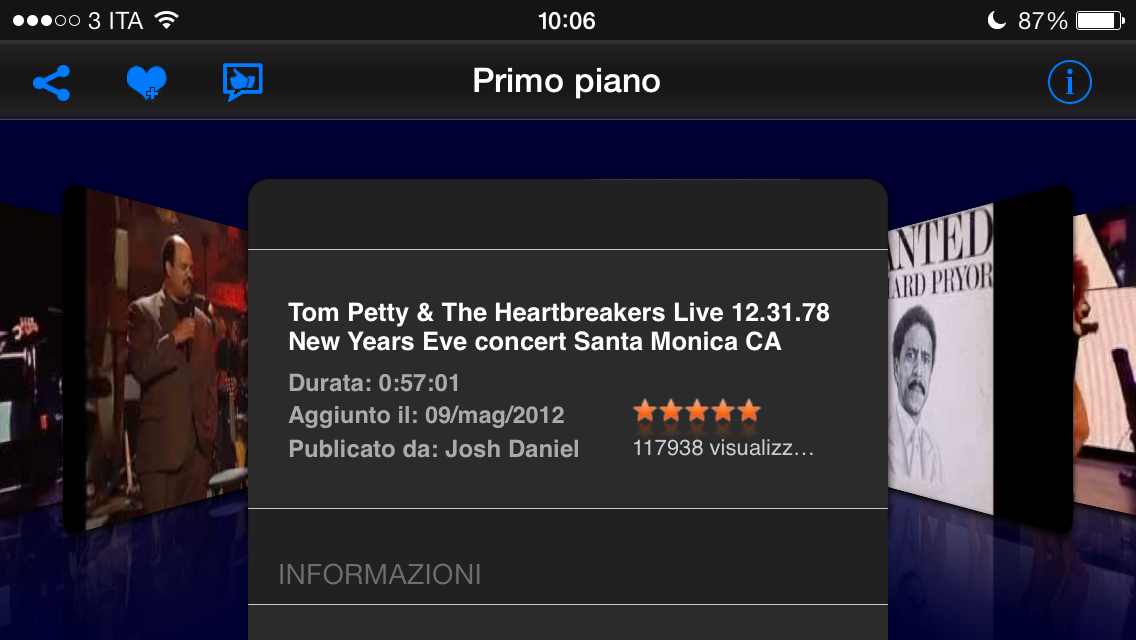Viewport: 1136px width, 640px height.
Task: Tap the 10:06 clock in status bar
Action: click(566, 20)
